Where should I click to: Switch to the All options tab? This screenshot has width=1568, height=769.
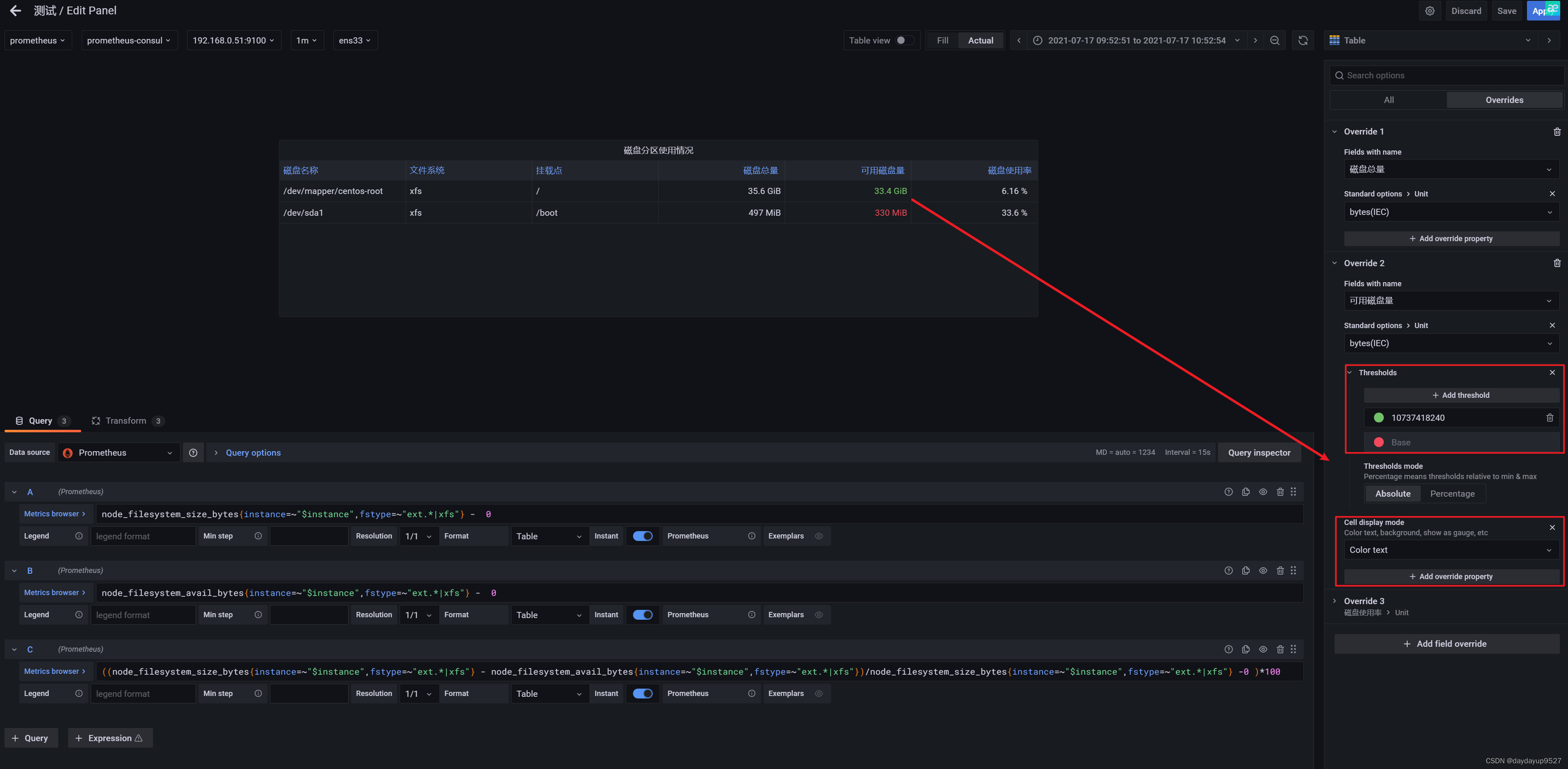(1388, 100)
